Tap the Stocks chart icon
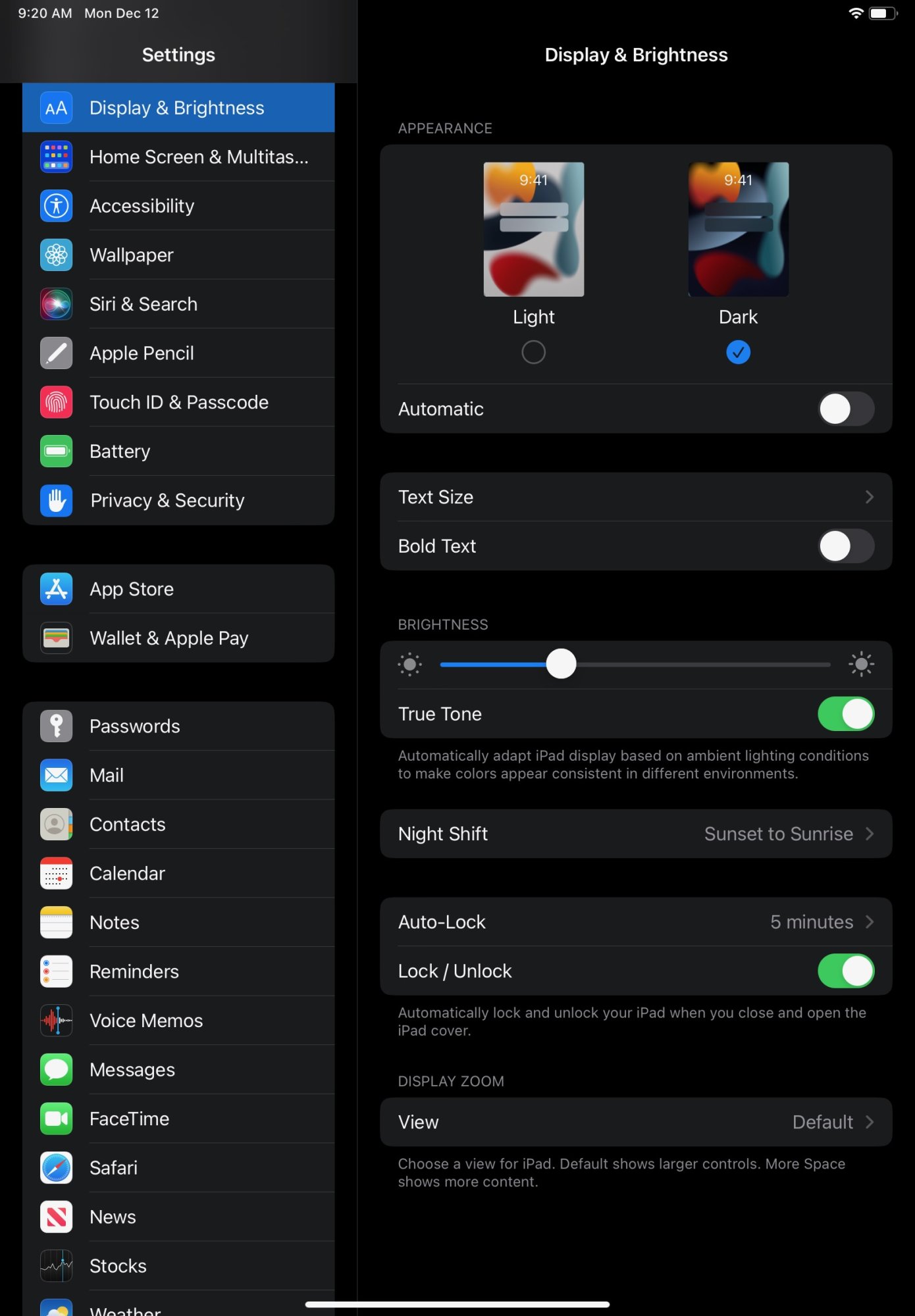Viewport: 915px width, 1316px height. (56, 1266)
